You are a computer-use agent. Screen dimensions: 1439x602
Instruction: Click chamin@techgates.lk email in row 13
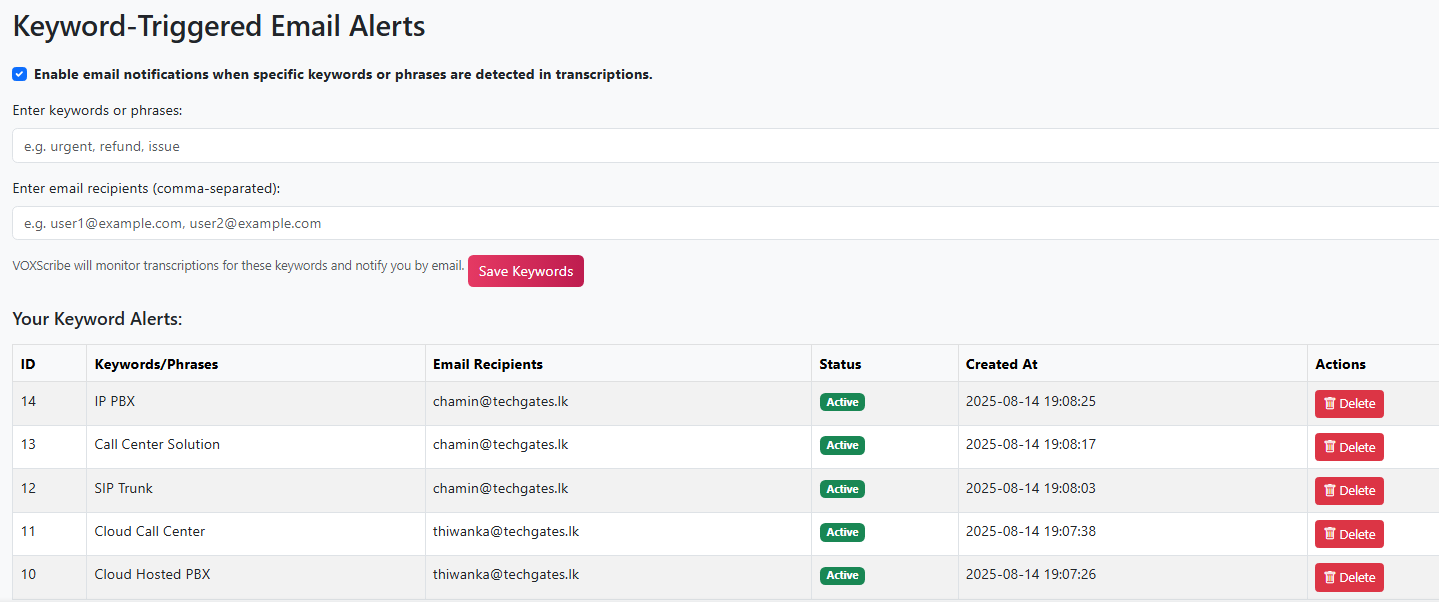click(x=500, y=444)
